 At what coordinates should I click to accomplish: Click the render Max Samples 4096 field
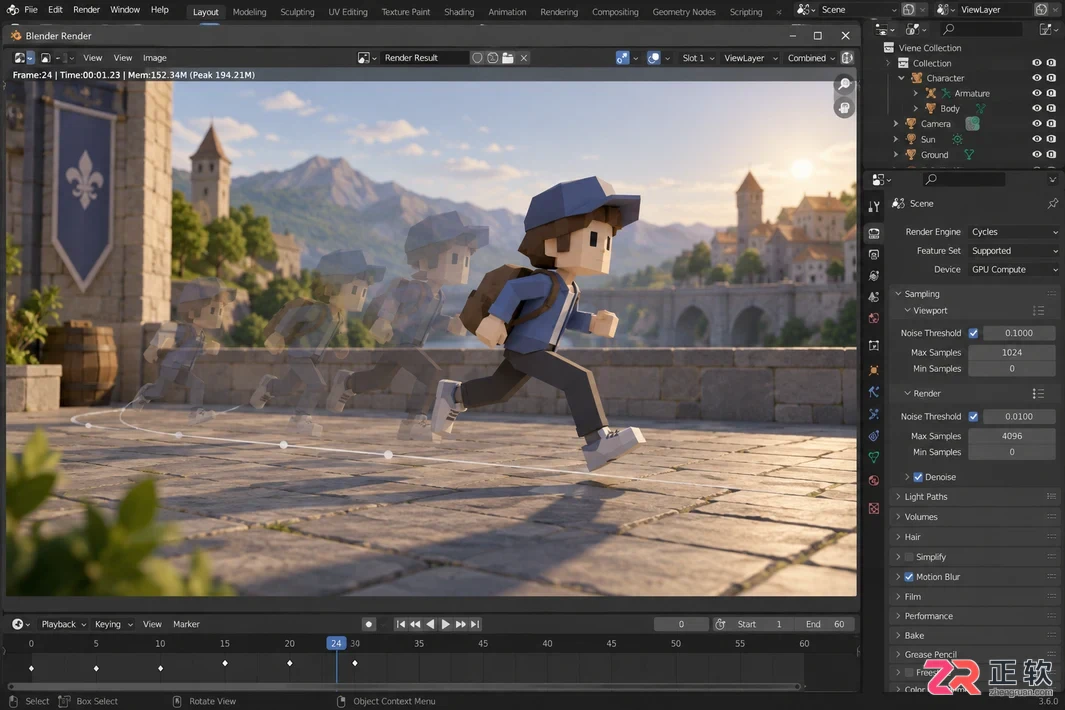click(x=1012, y=436)
